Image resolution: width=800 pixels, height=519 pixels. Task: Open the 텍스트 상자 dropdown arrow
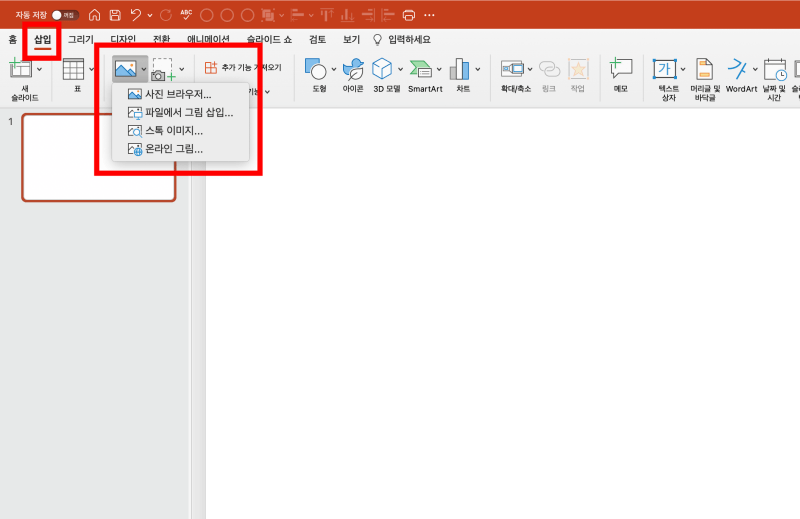pos(683,69)
